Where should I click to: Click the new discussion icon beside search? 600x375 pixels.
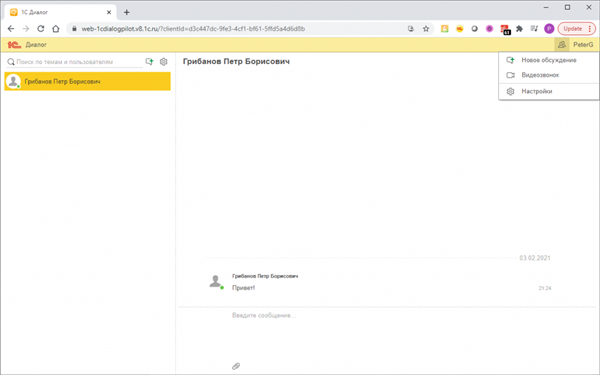click(x=149, y=62)
